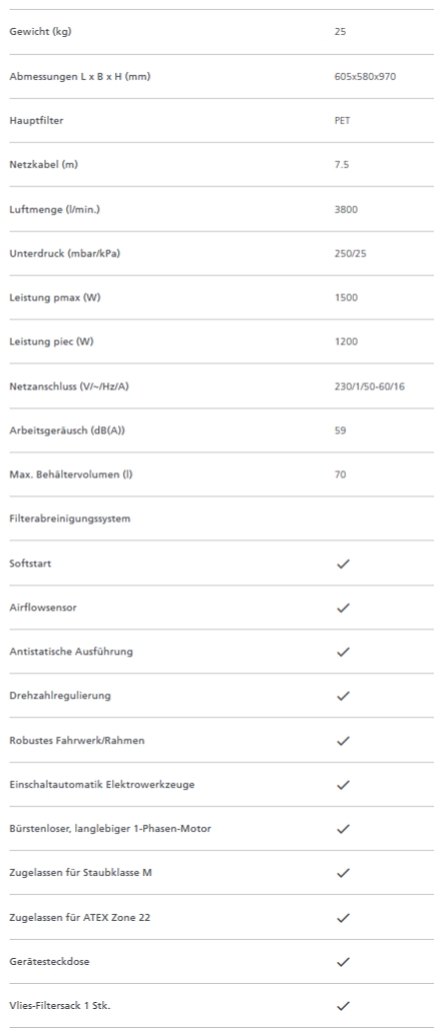Select the Filterabreinigungssystem row label
Screen dimensions: 434x1030
pos(70,519)
